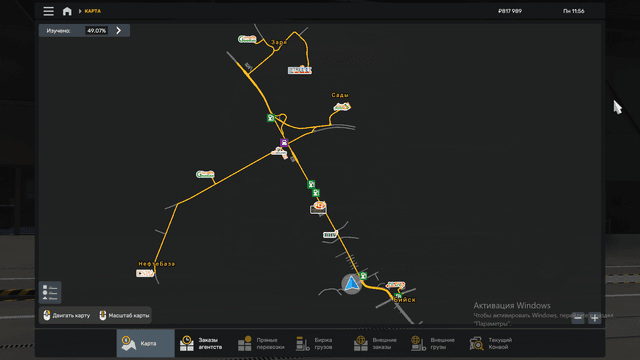Click the company logo at Нефтебаза

point(144,273)
